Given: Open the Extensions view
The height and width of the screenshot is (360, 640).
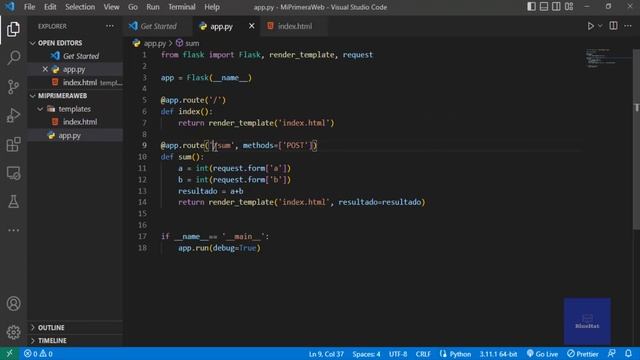Looking at the screenshot, I should 13,144.
